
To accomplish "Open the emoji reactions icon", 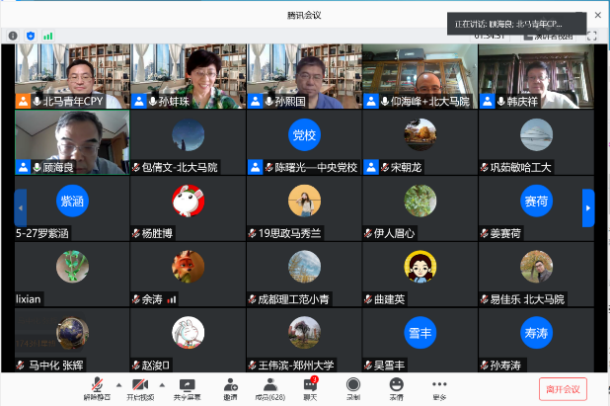I will click(396, 386).
